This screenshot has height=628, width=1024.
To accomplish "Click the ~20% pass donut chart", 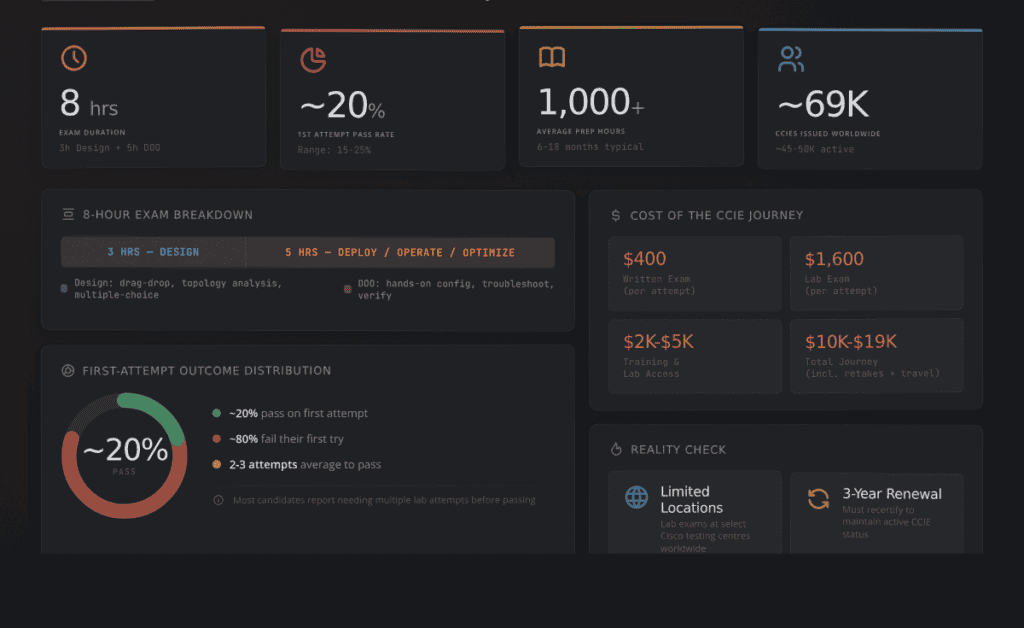I will (124, 456).
